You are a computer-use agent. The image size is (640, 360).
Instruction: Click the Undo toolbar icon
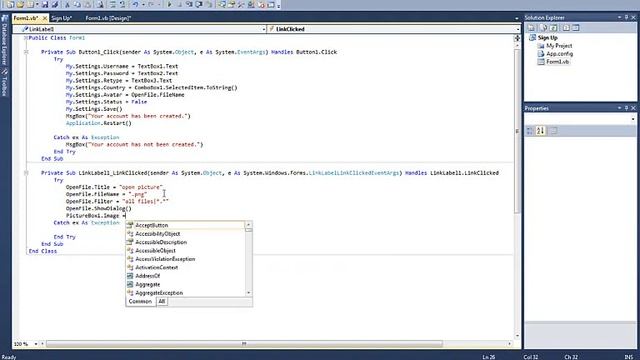tap(135, 5)
